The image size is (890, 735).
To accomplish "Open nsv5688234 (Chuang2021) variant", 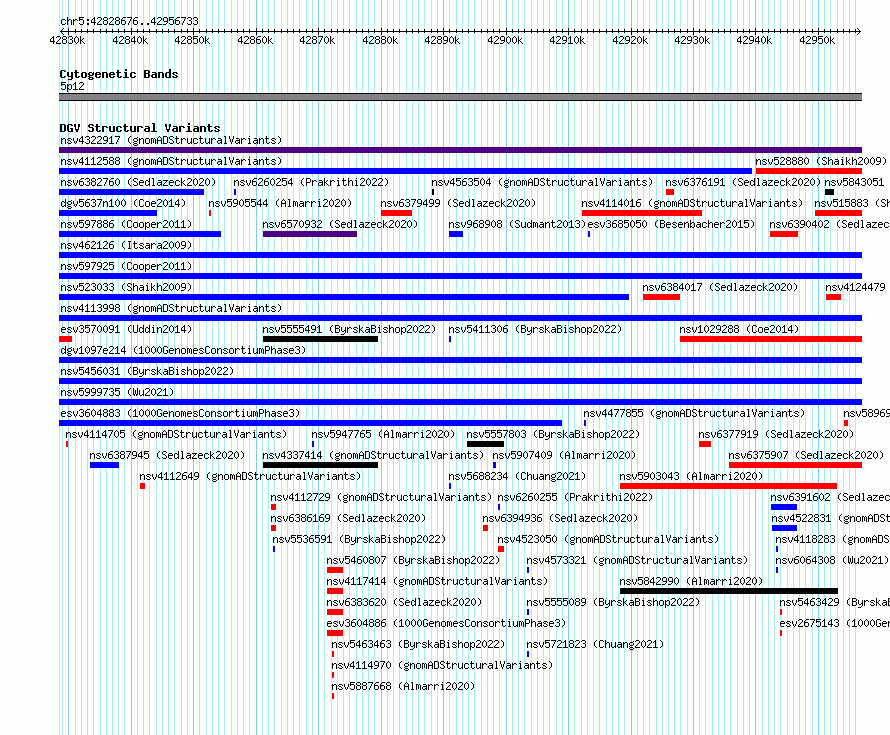I will pyautogui.click(x=517, y=476).
